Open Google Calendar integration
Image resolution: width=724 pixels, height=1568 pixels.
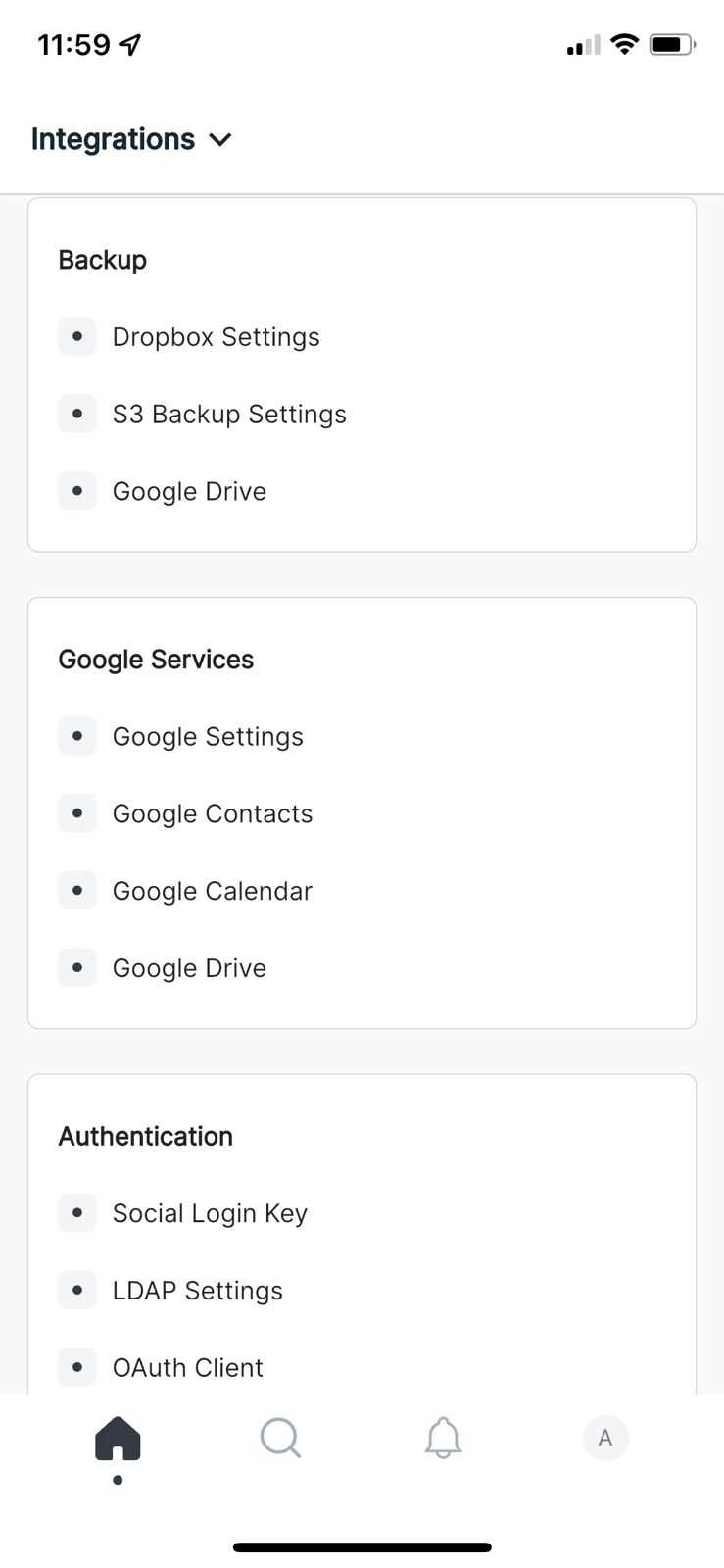point(213,891)
